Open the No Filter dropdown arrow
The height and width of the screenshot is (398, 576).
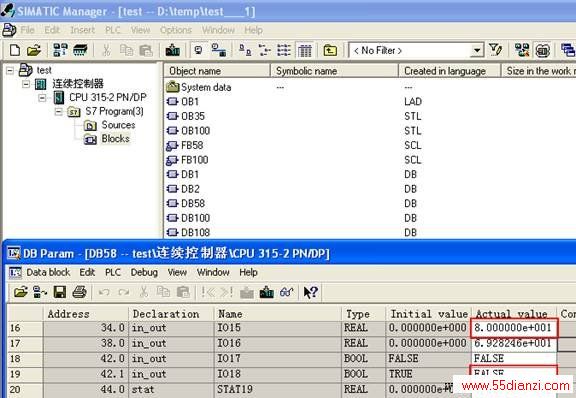point(477,50)
